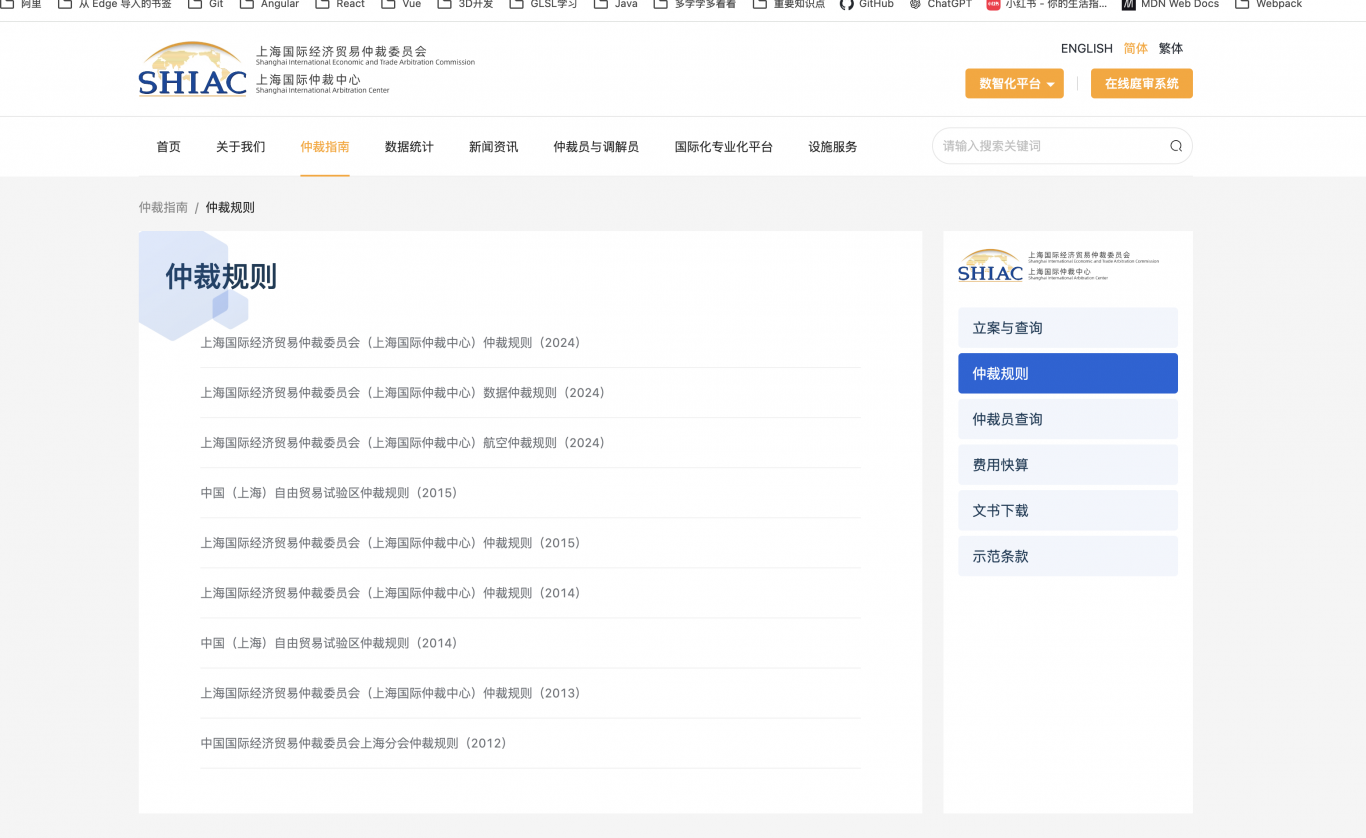1366x838 pixels.
Task: Open 仲裁规则（2013）link
Action: click(390, 693)
